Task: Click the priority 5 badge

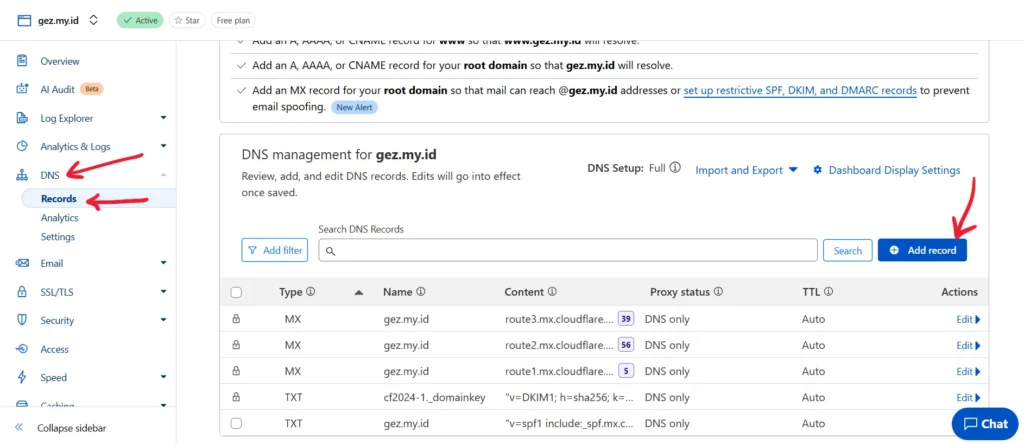Action: [626, 371]
